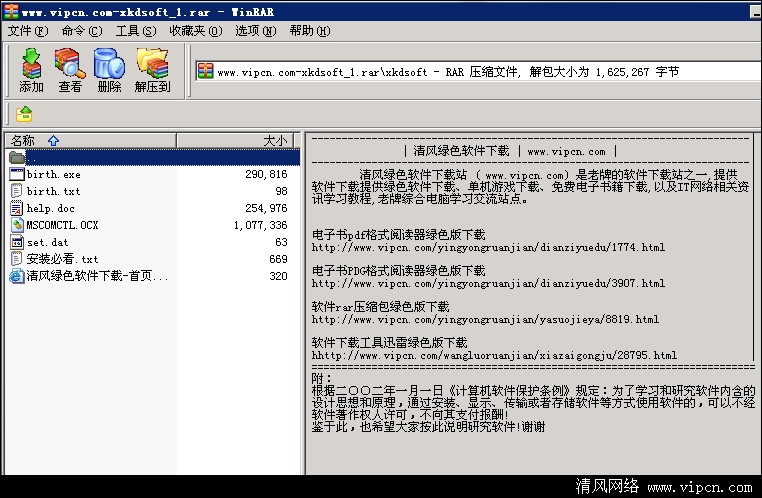This screenshot has height=498, width=762.
Task: Click the archive icon in address bar
Action: (206, 71)
